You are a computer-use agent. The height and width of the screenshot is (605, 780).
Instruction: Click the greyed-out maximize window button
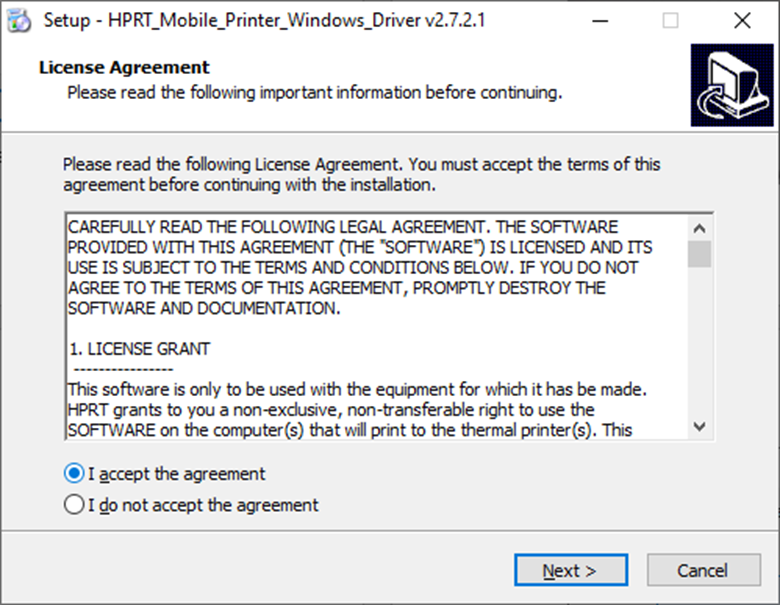coord(670,20)
